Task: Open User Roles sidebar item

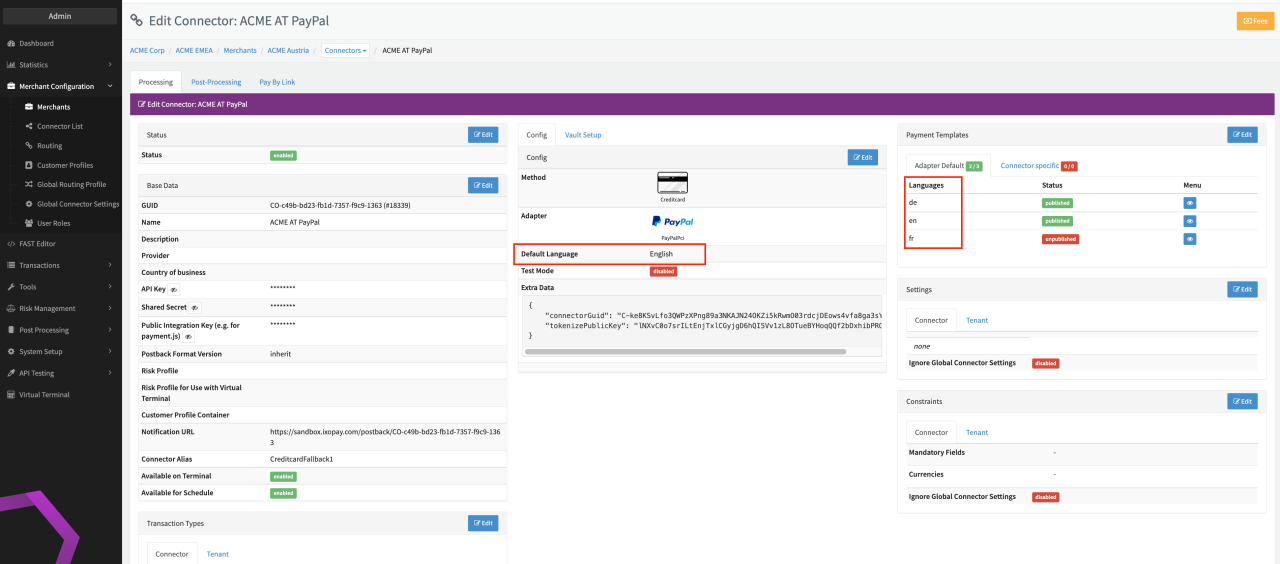Action: point(53,223)
